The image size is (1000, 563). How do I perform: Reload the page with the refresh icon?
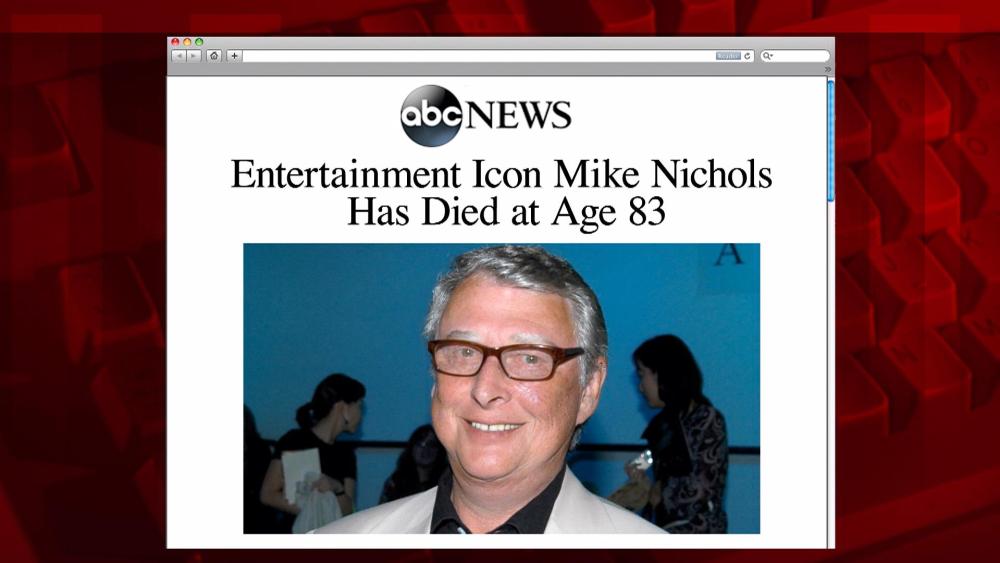[x=747, y=56]
